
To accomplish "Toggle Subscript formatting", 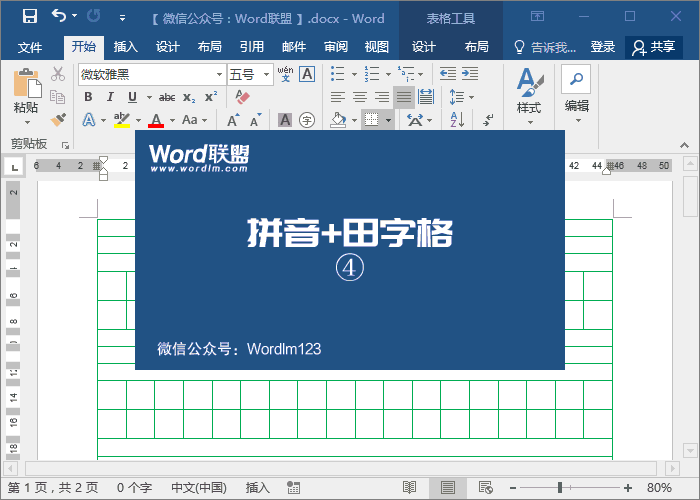I will [x=189, y=97].
